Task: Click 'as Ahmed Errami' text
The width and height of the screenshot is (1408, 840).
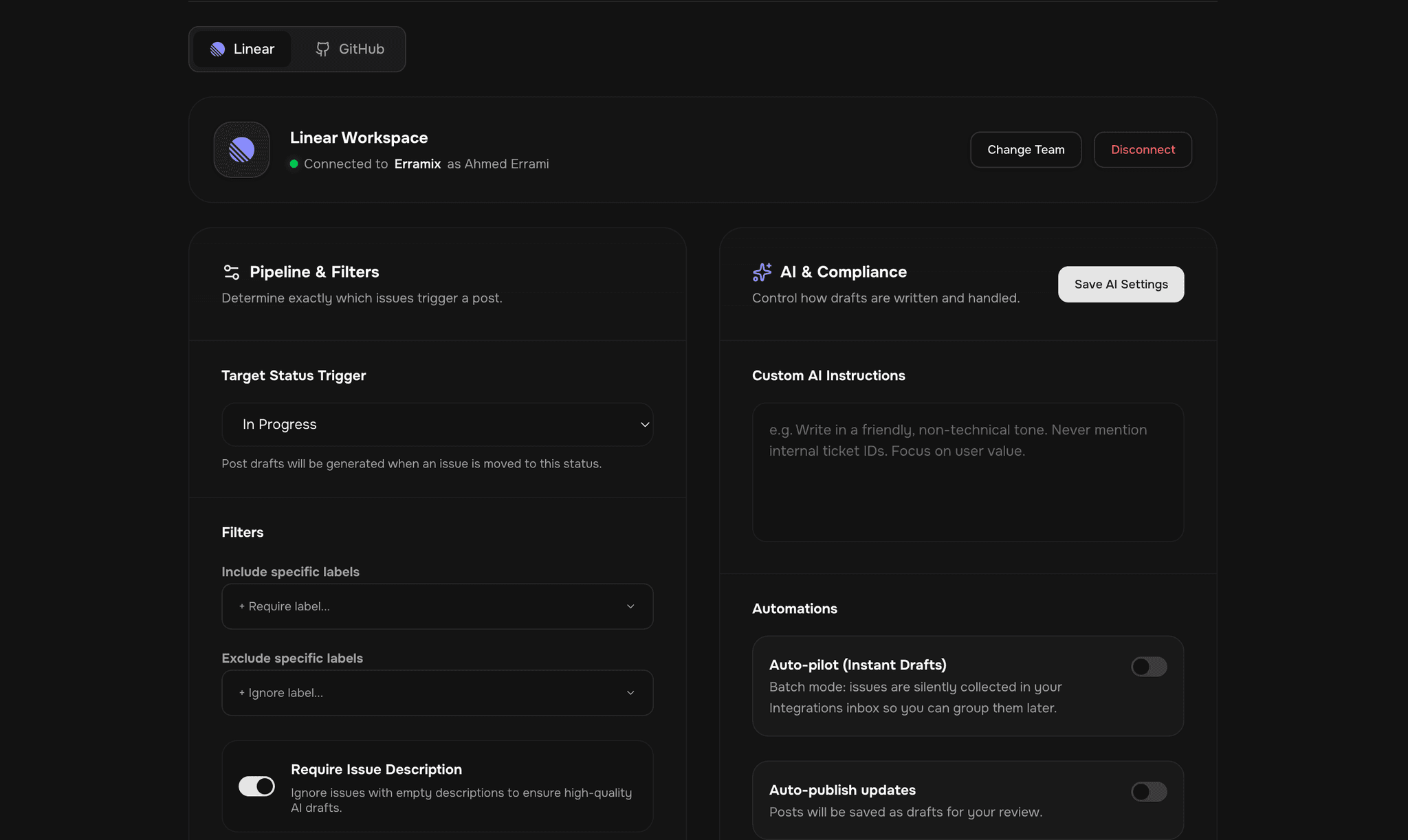Action: pyautogui.click(x=498, y=164)
